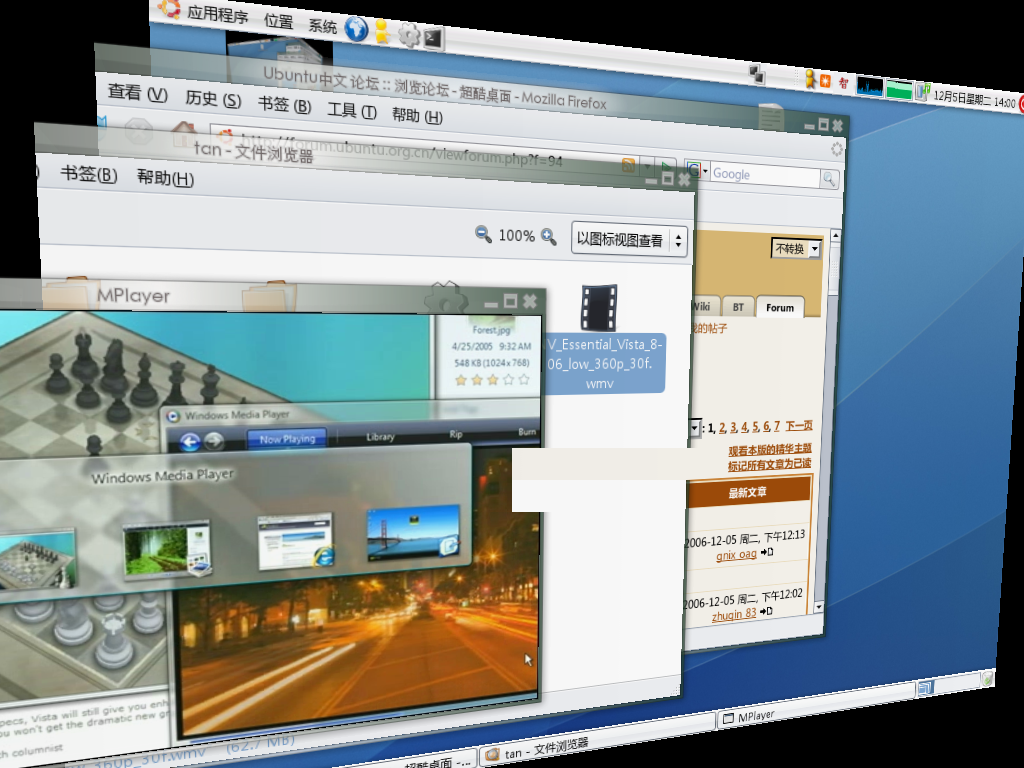Open the Firefox address bar history dropdown

tap(647, 167)
